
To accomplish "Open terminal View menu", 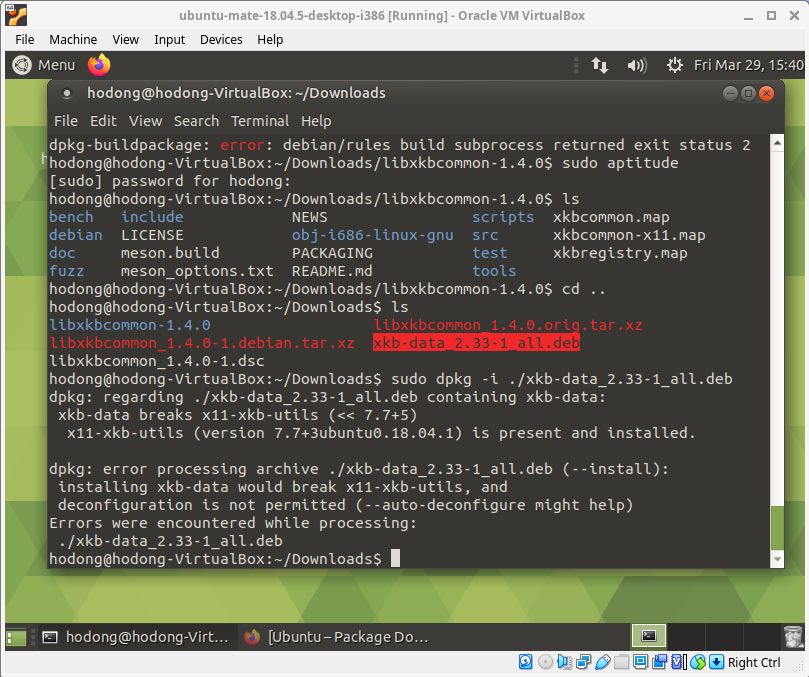I will point(145,121).
